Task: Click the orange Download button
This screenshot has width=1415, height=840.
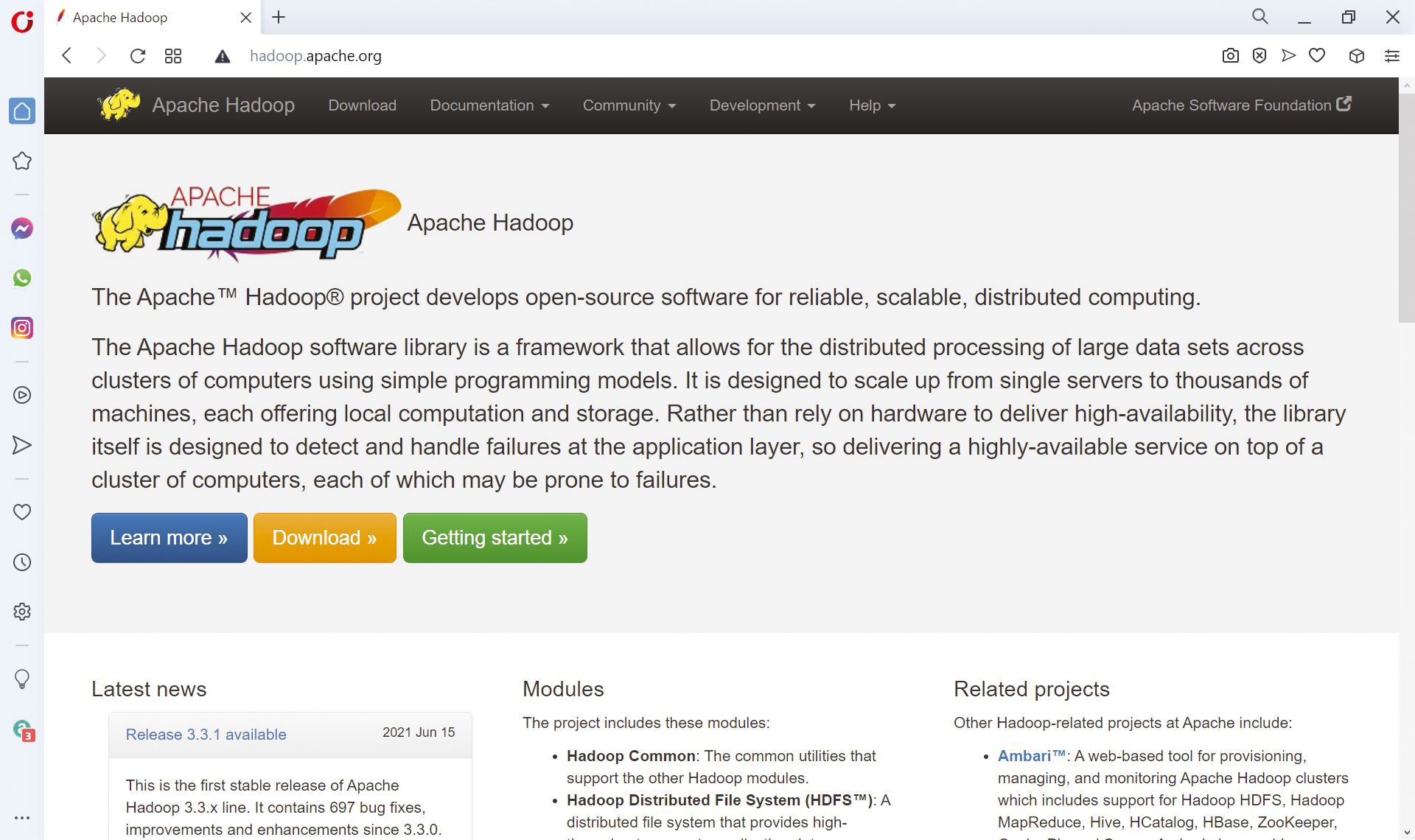Action: [325, 538]
